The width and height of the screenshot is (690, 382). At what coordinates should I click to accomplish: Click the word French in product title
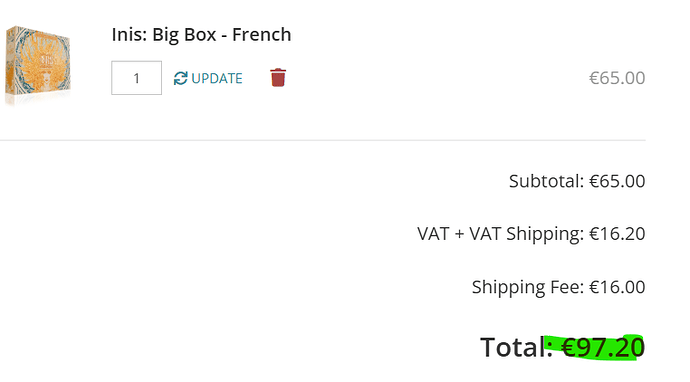261,34
